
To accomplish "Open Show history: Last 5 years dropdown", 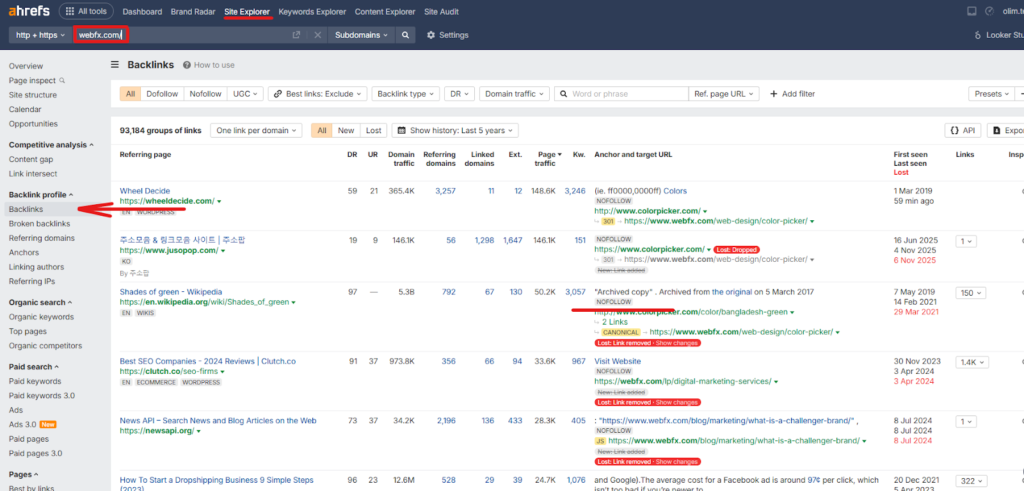I will (455, 130).
